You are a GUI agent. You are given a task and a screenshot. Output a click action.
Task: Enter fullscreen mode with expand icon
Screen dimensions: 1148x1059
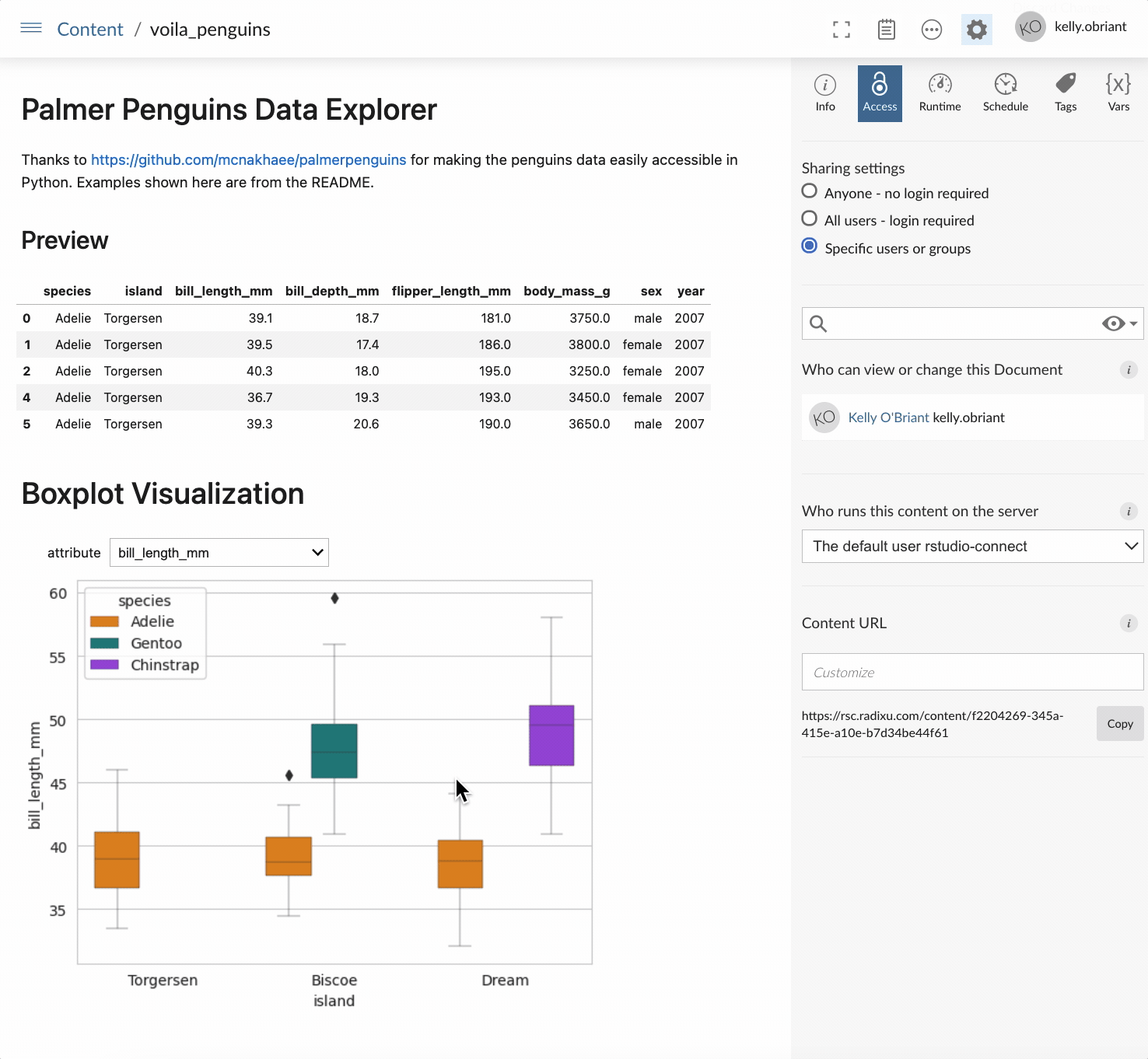[x=841, y=30]
